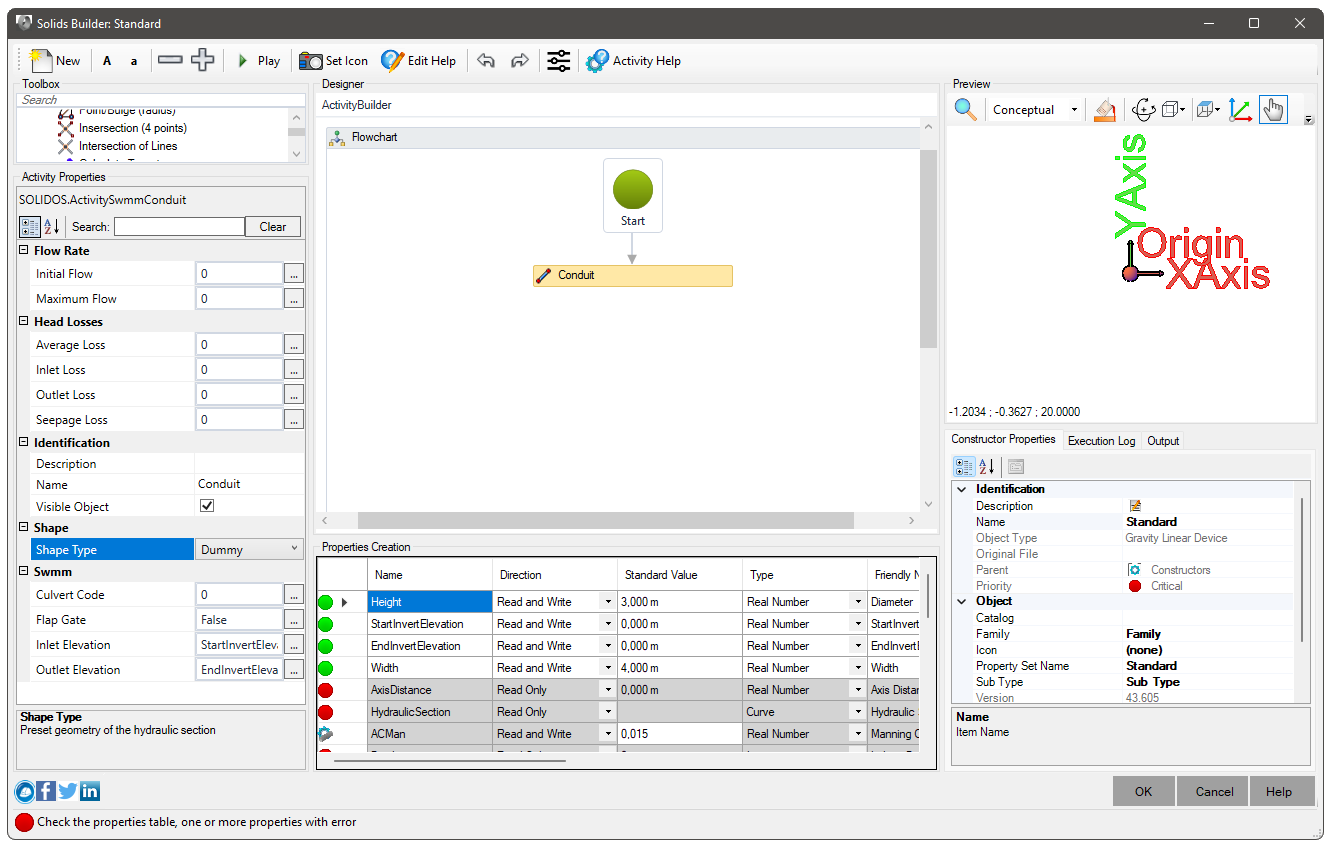Open the Direction dropdown for the Height row
The width and height of the screenshot is (1339, 850).
pyautogui.click(x=608, y=602)
